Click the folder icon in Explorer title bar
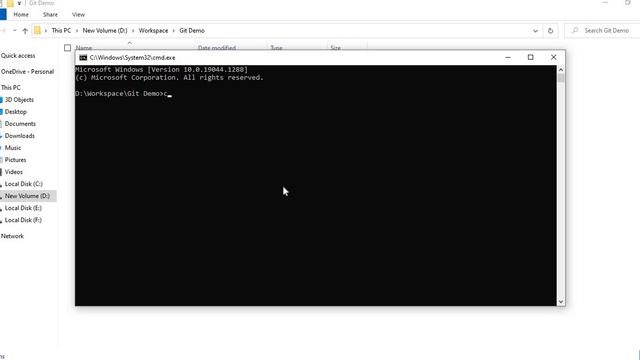 click(x=10, y=3)
